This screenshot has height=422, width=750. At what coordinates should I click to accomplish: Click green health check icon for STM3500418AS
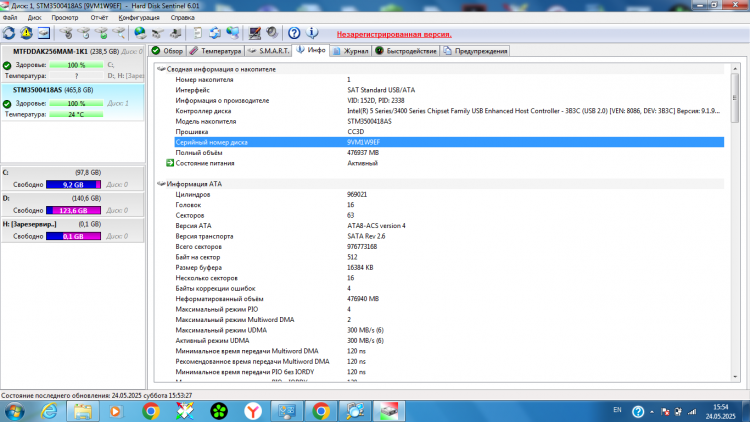[x=7, y=103]
